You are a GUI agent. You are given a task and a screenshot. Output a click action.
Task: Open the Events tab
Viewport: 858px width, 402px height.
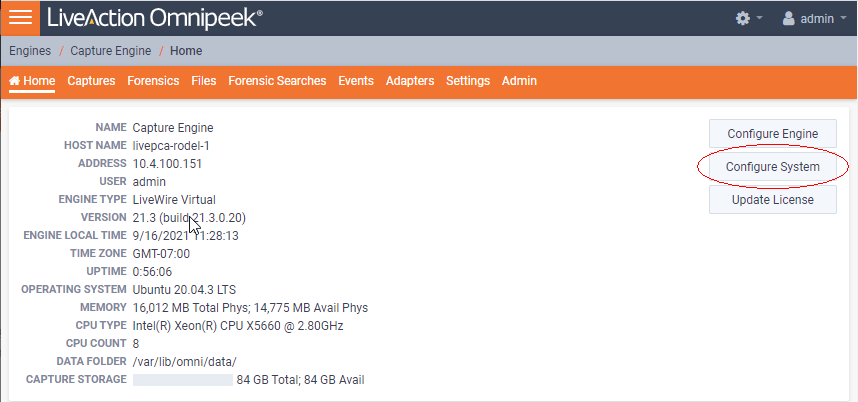click(x=356, y=81)
